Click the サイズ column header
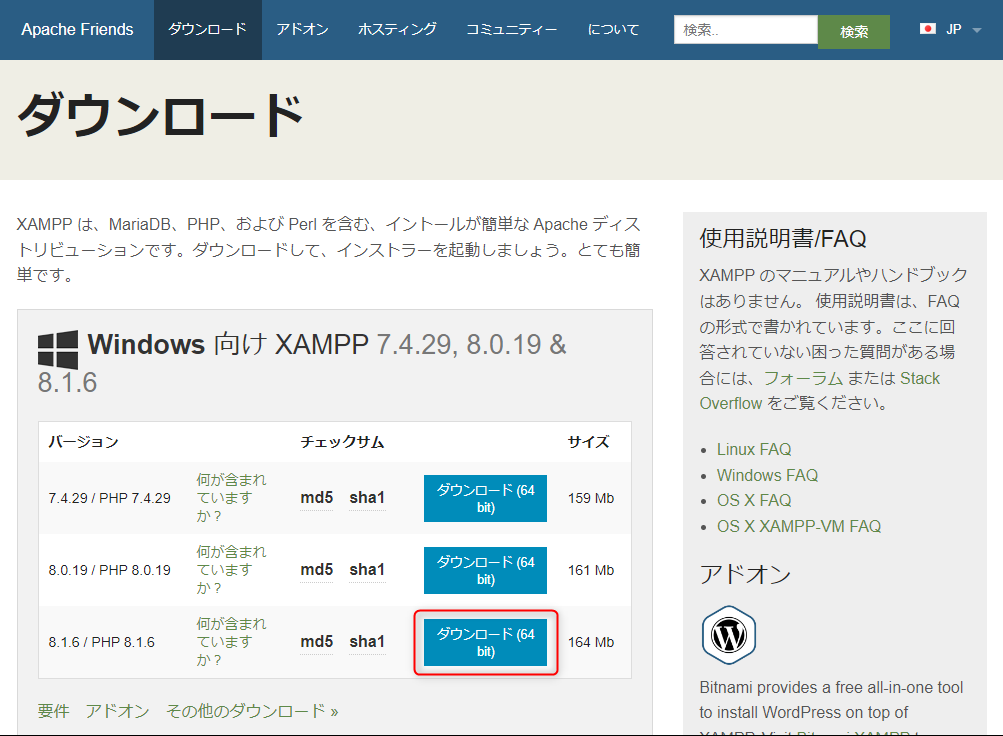 [588, 442]
